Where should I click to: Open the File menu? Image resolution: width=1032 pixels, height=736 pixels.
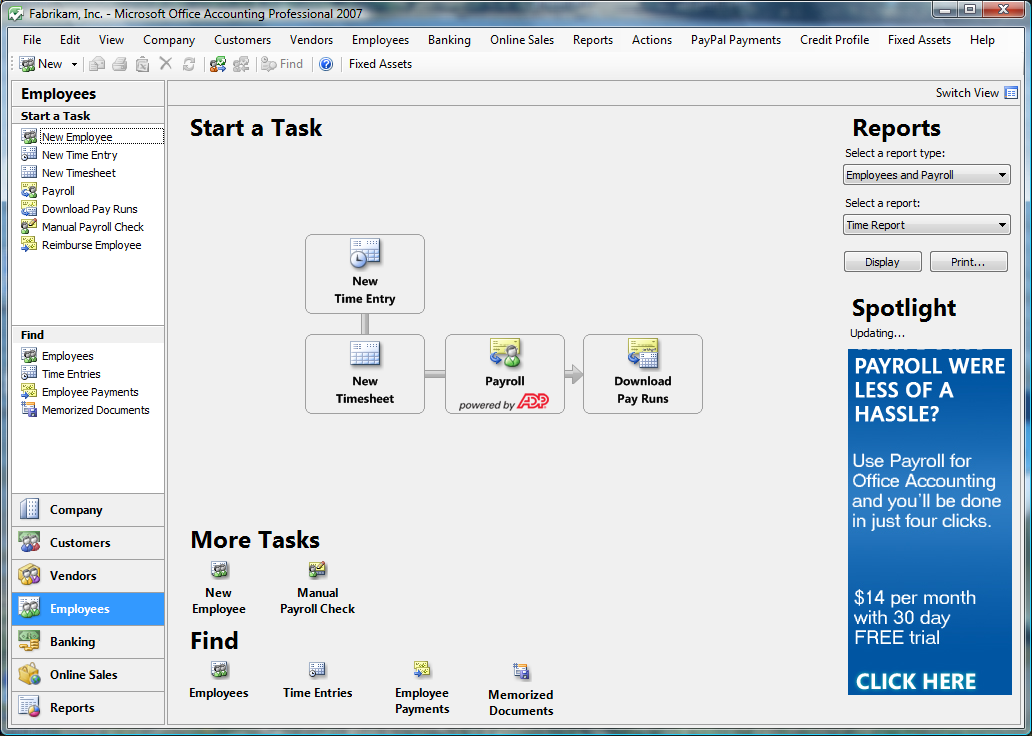click(x=32, y=39)
